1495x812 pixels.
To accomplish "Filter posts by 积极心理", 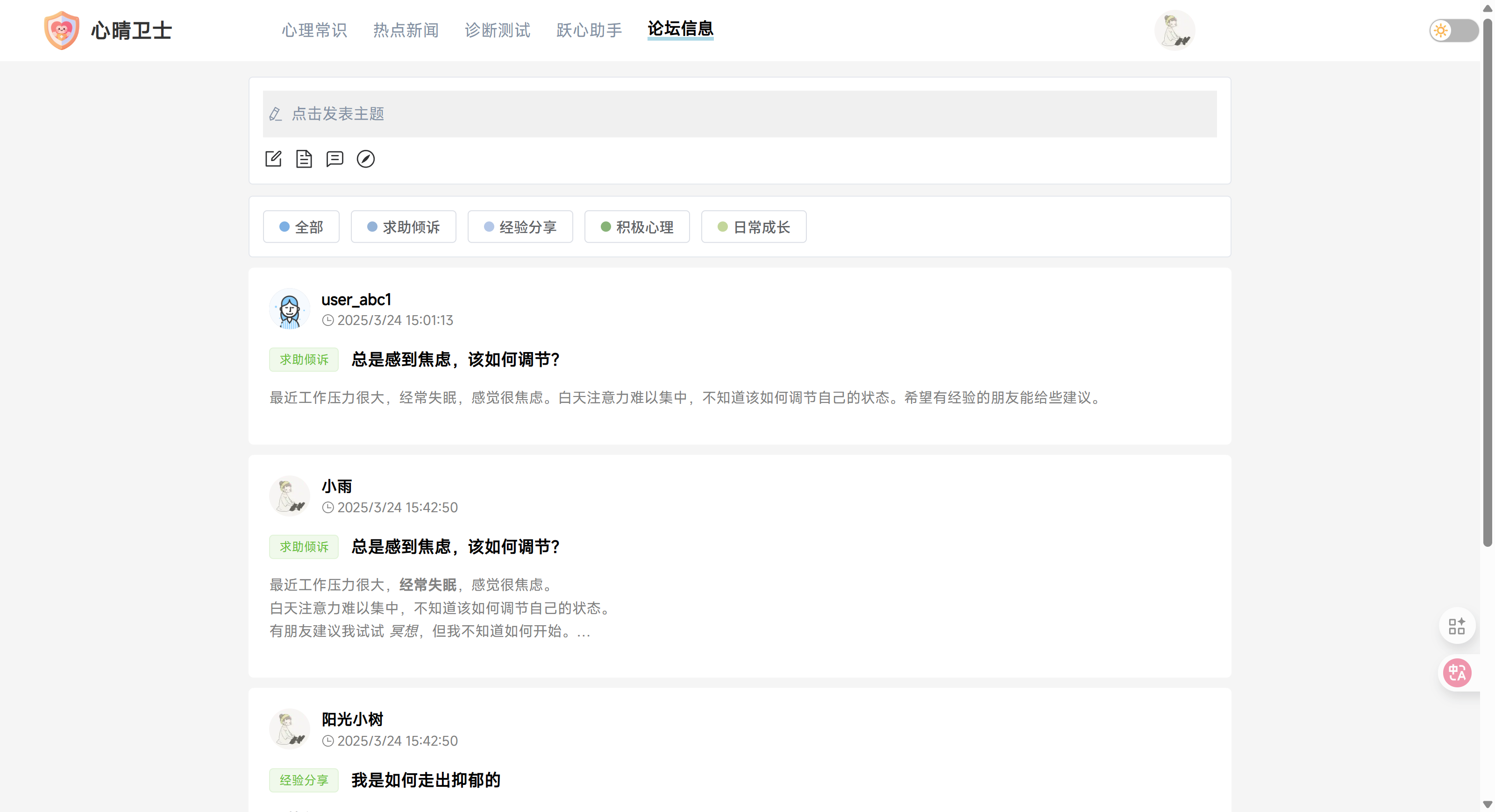I will click(x=637, y=227).
